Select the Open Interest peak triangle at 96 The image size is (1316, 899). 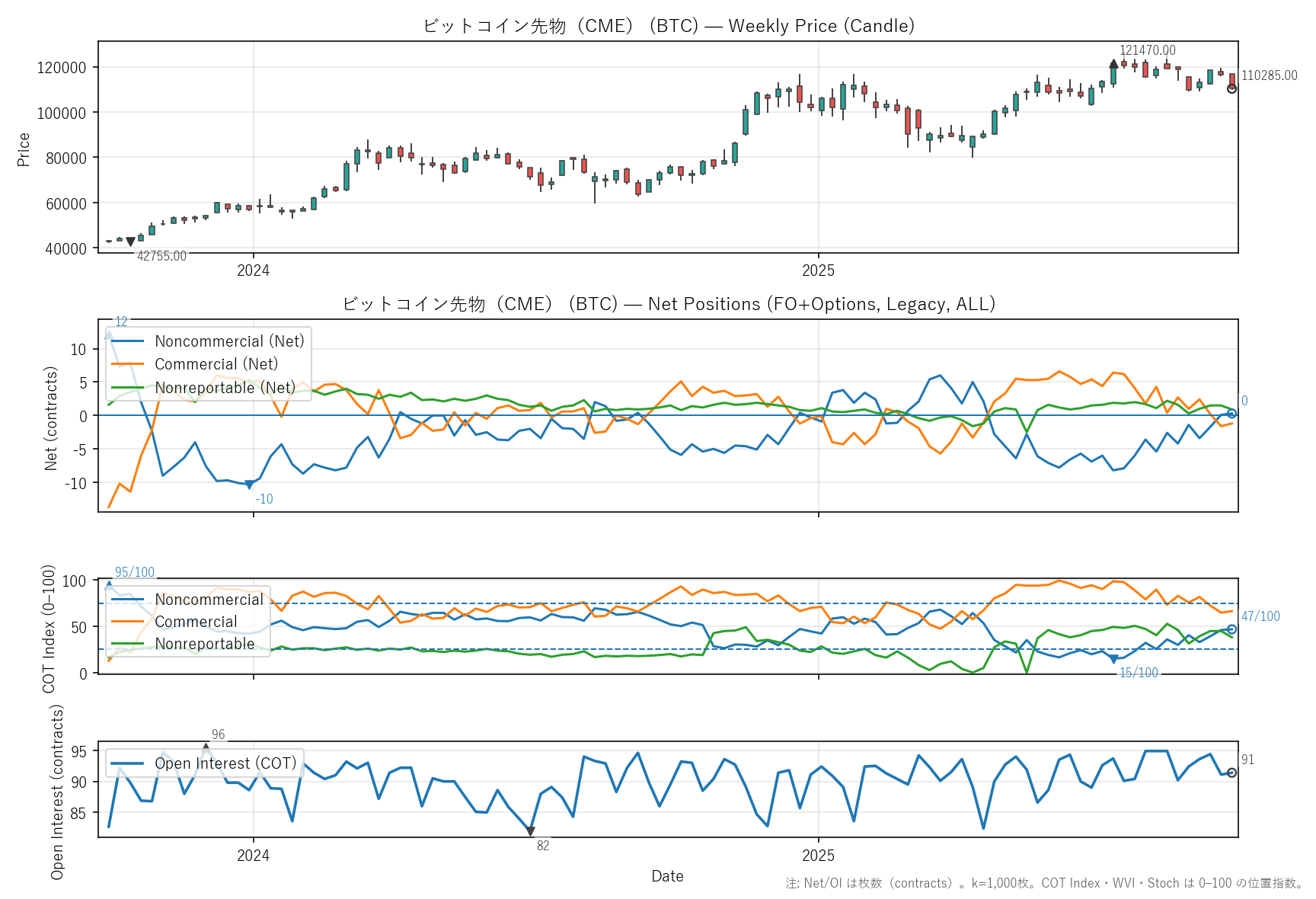[x=206, y=747]
